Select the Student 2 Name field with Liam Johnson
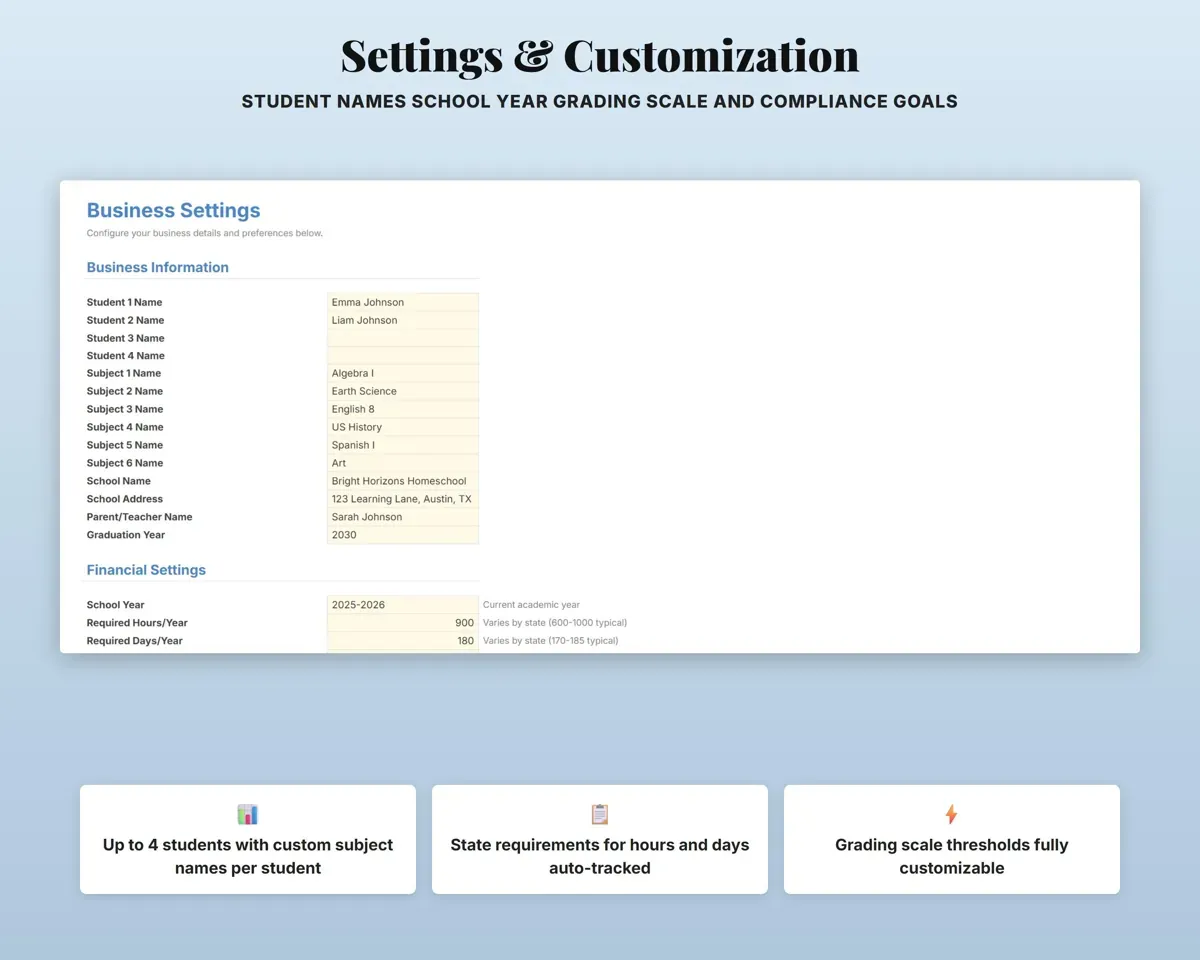The width and height of the screenshot is (1200, 960). tap(403, 320)
